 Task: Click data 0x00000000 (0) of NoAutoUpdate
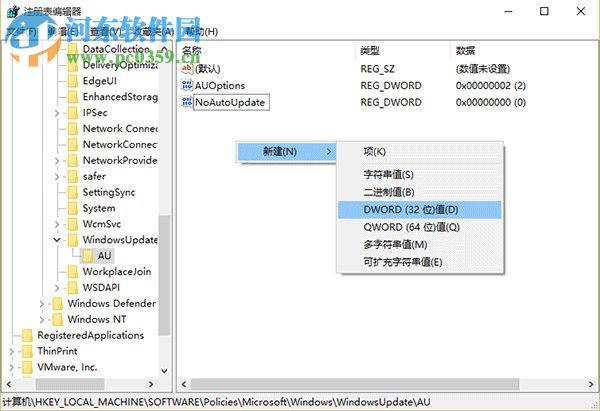click(x=491, y=102)
